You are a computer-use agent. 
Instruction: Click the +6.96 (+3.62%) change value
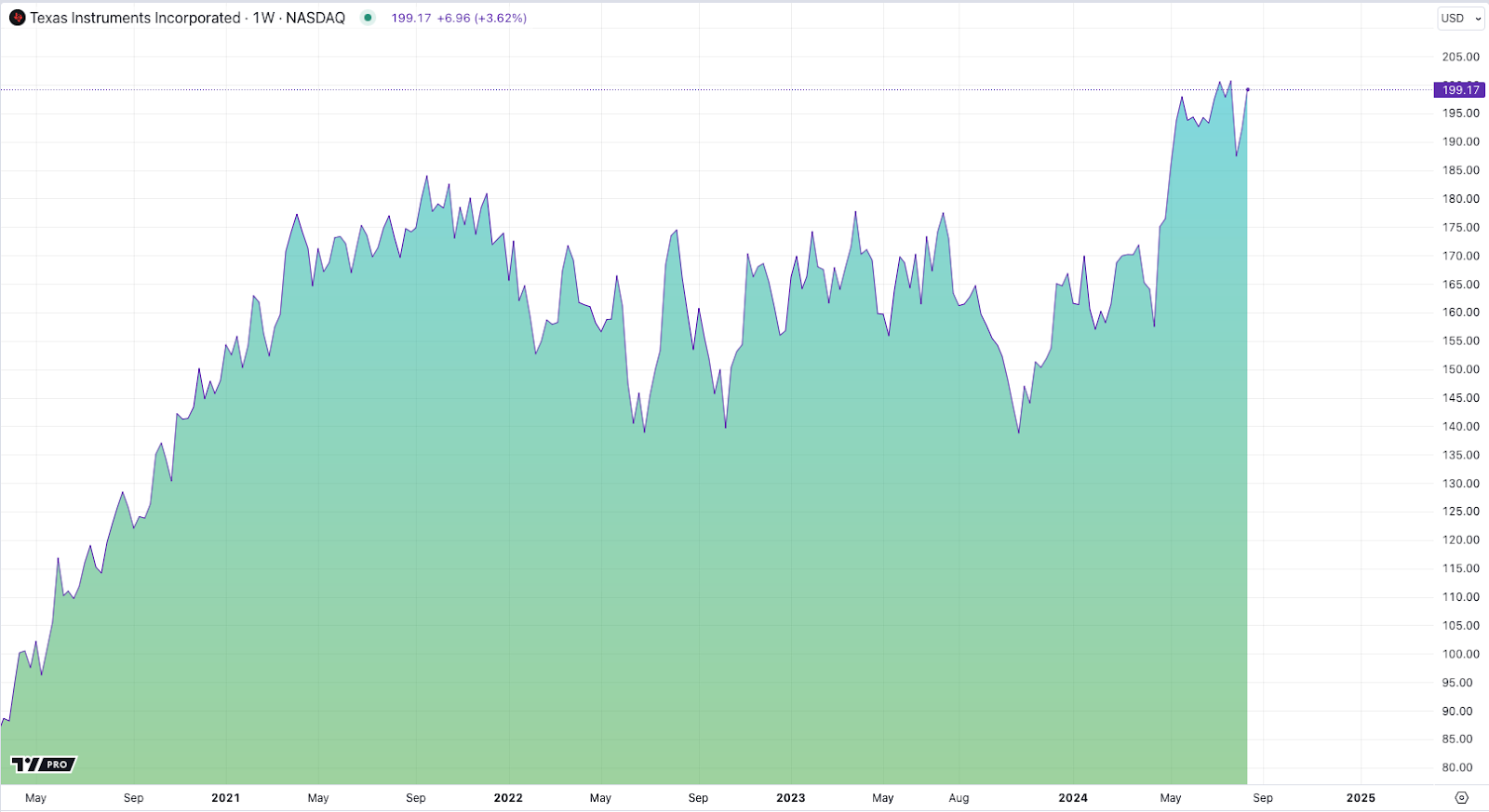[x=482, y=18]
